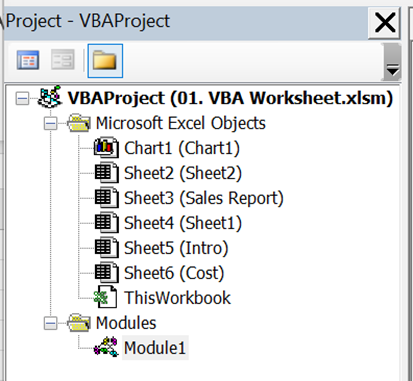Collapse the Microsoft Excel Objects folder

pos(50,124)
